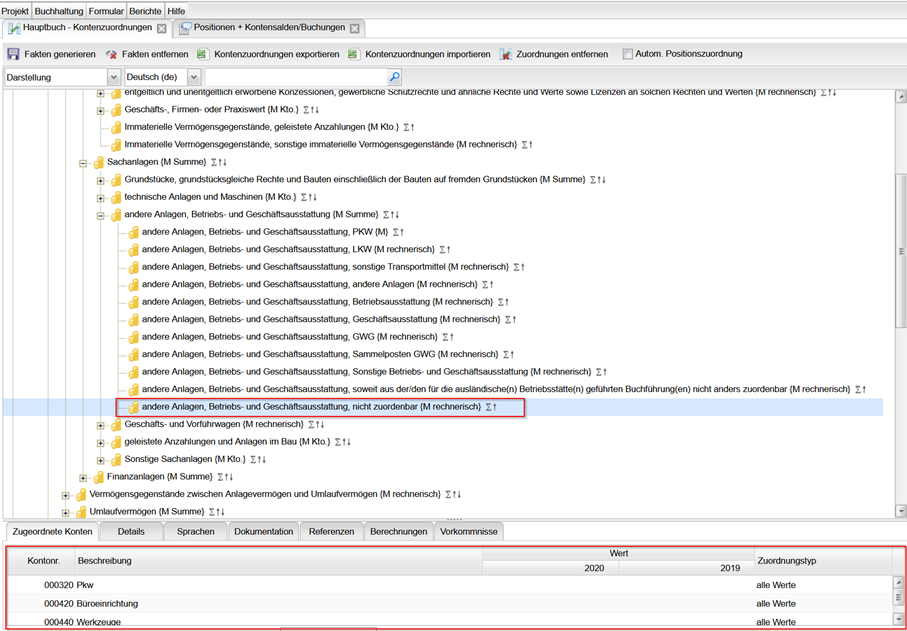Switch to the Details tab

(131, 532)
